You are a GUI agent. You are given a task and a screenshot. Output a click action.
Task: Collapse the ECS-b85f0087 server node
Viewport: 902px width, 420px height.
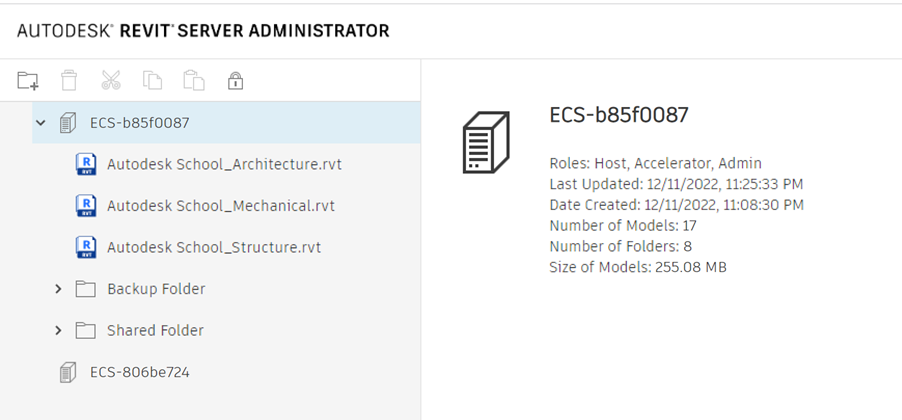[x=41, y=123]
